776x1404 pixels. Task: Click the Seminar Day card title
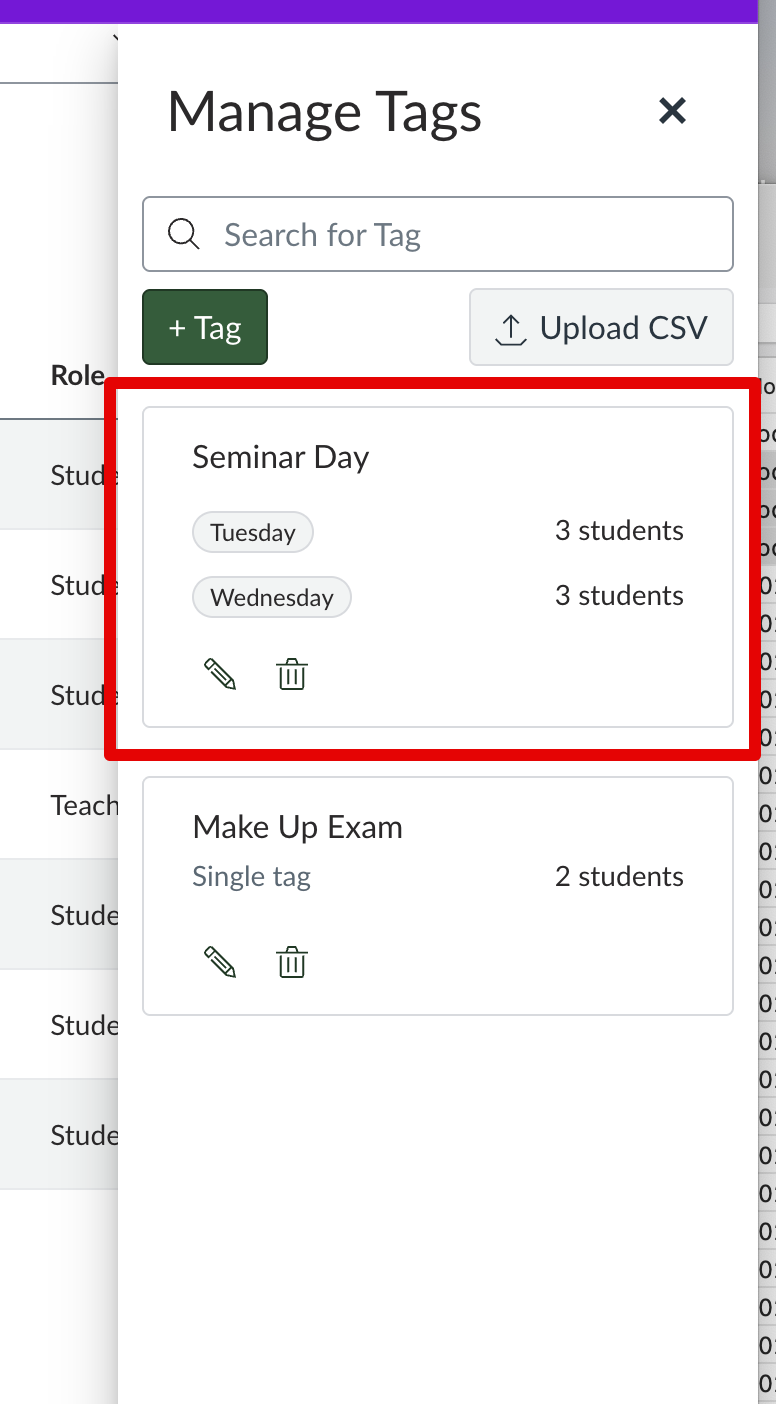click(280, 457)
